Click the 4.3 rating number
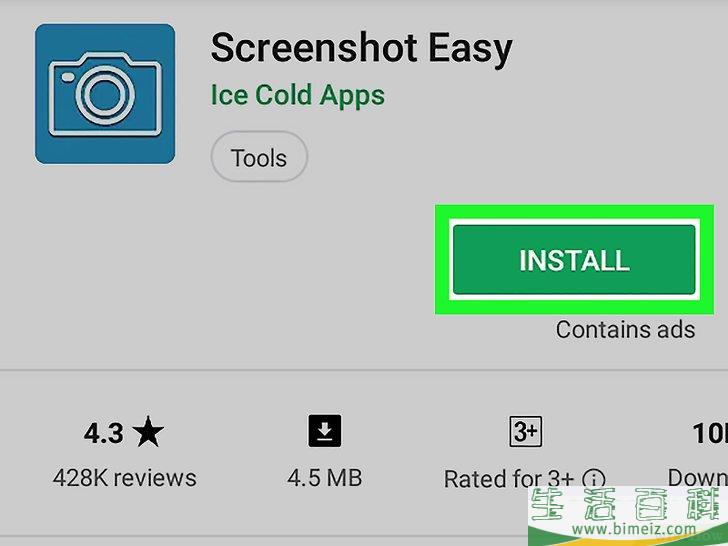This screenshot has height=546, width=728. 104,433
